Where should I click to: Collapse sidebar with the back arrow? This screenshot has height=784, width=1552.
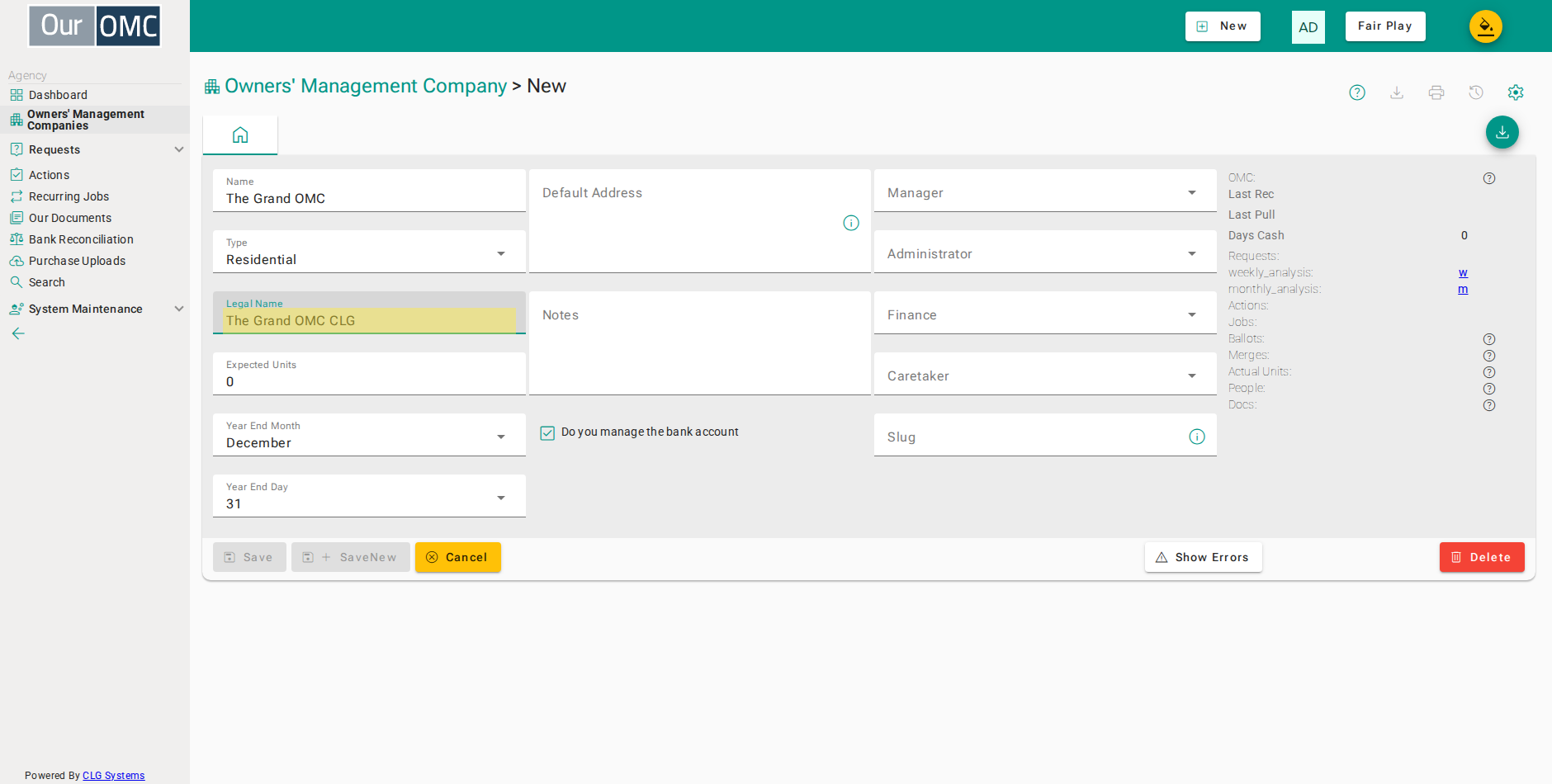[18, 333]
